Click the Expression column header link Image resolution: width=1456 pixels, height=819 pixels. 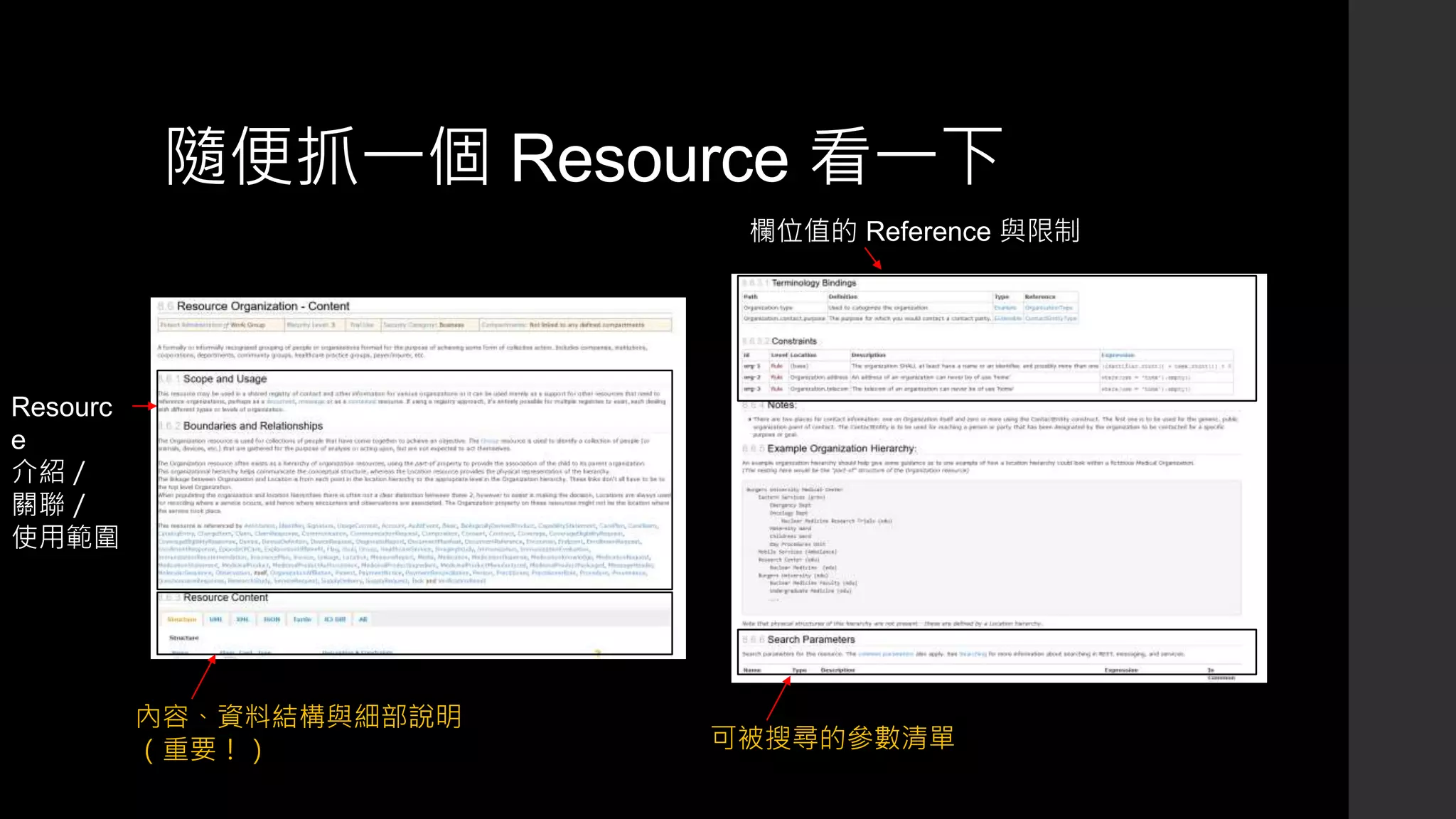[x=1118, y=355]
